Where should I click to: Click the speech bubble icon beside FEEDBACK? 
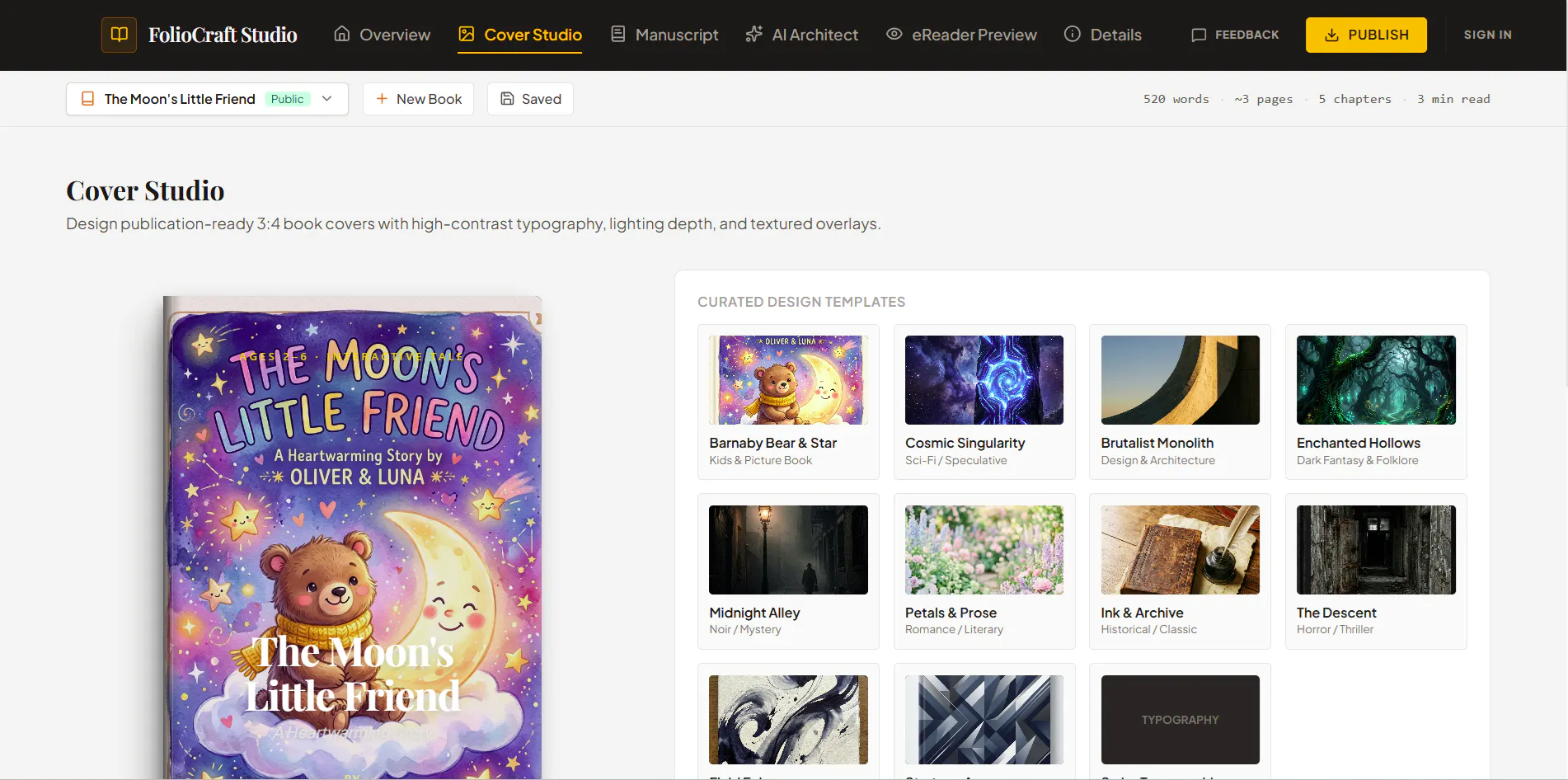(x=1199, y=35)
